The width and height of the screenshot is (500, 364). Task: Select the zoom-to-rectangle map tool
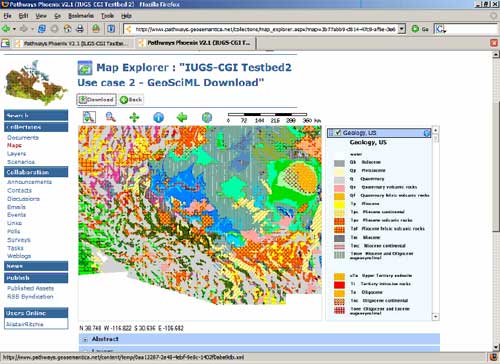pos(89,117)
